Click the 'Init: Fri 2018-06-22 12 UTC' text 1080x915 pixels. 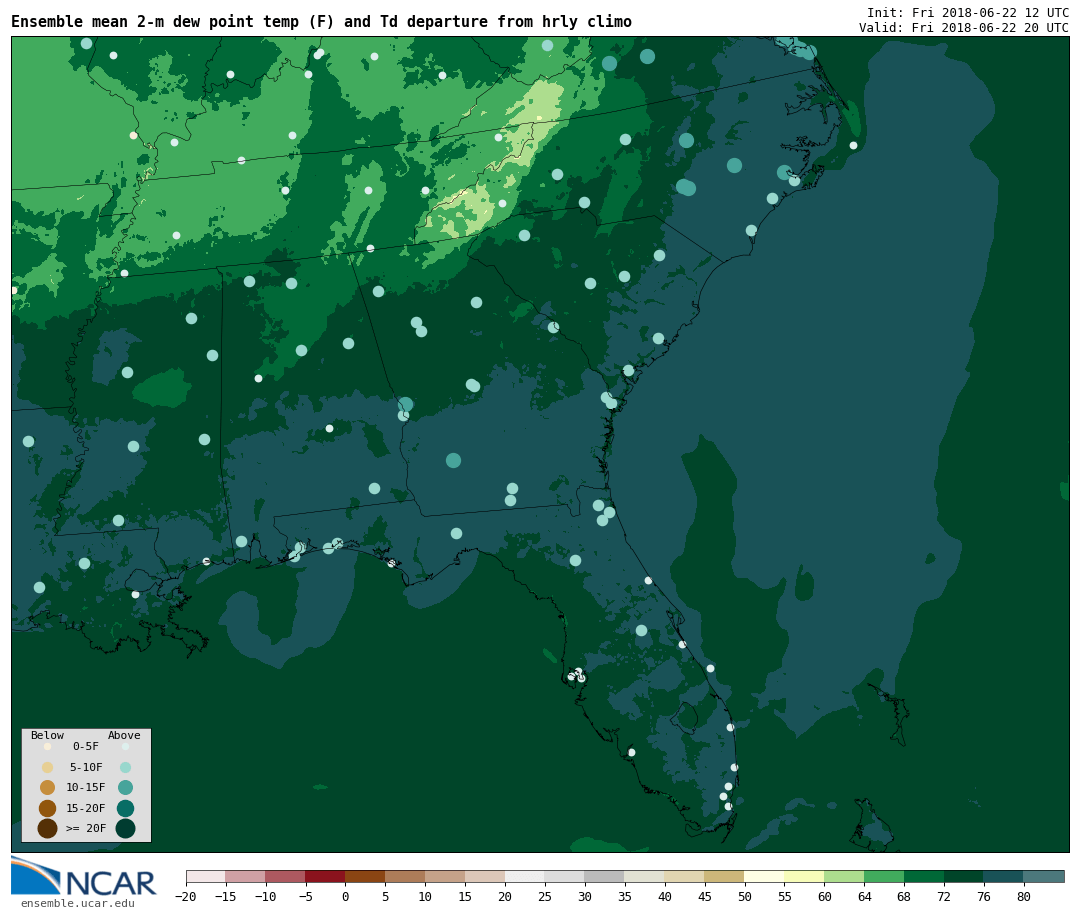[968, 12]
